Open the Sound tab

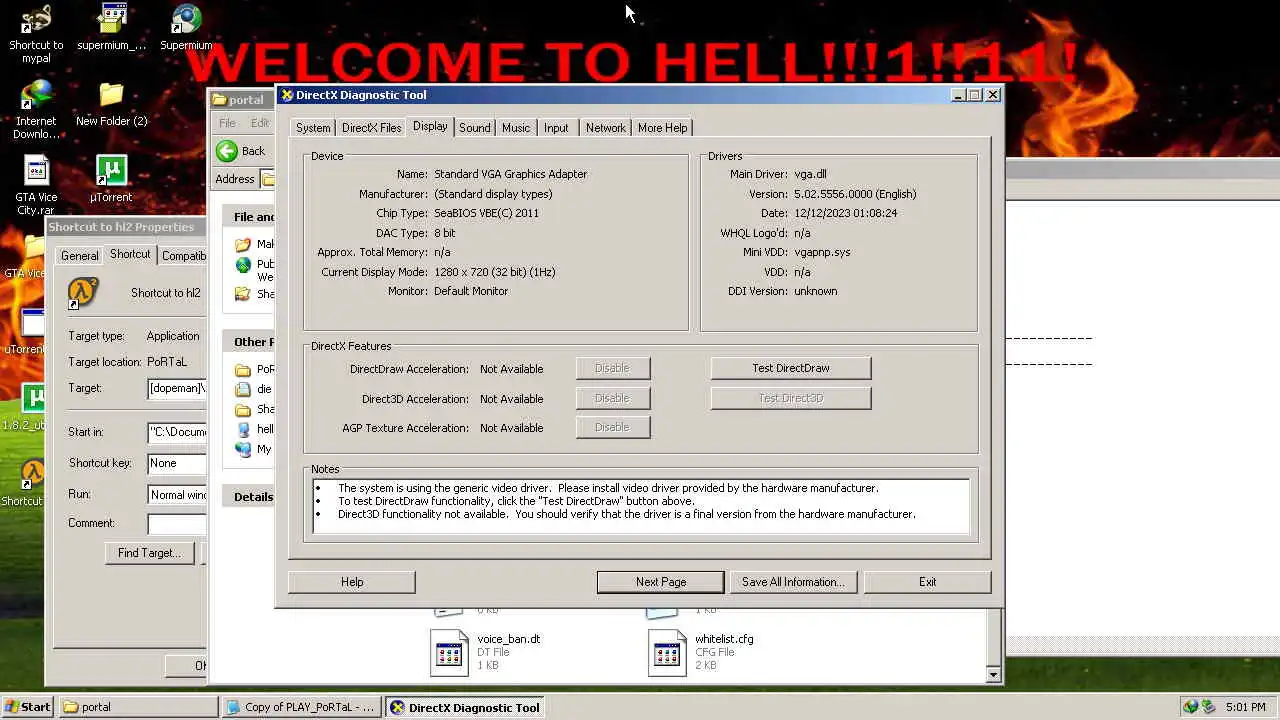(475, 128)
